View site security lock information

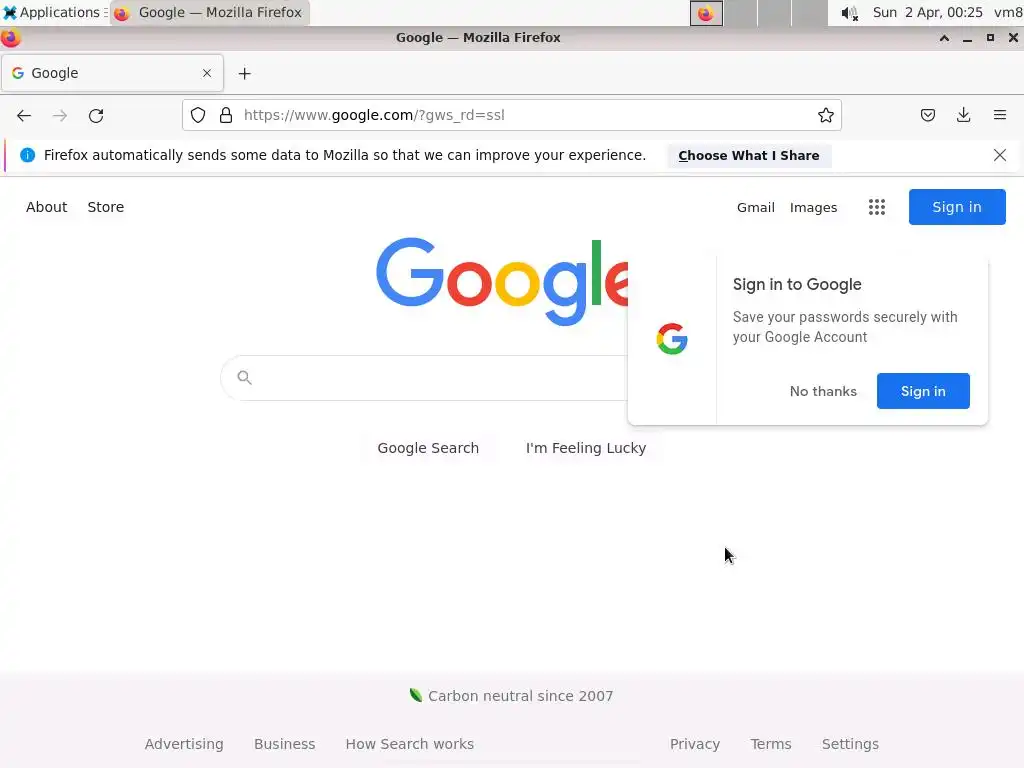click(226, 115)
